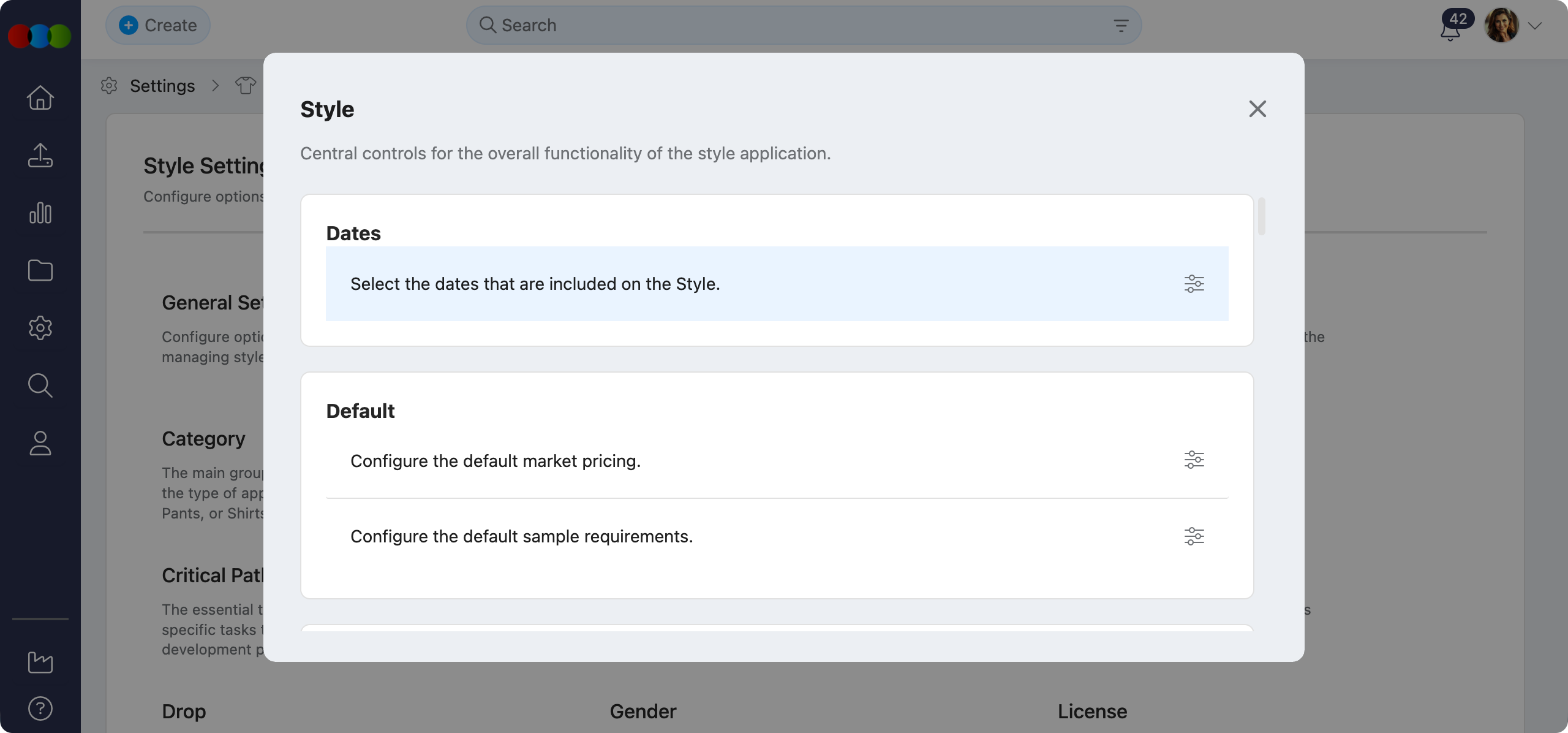Viewport: 1568px width, 733px height.
Task: Select the Search icon in the sidebar
Action: [40, 385]
